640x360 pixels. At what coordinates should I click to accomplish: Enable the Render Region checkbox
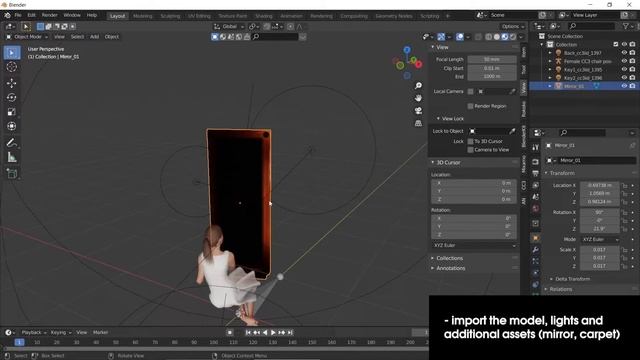coord(471,106)
